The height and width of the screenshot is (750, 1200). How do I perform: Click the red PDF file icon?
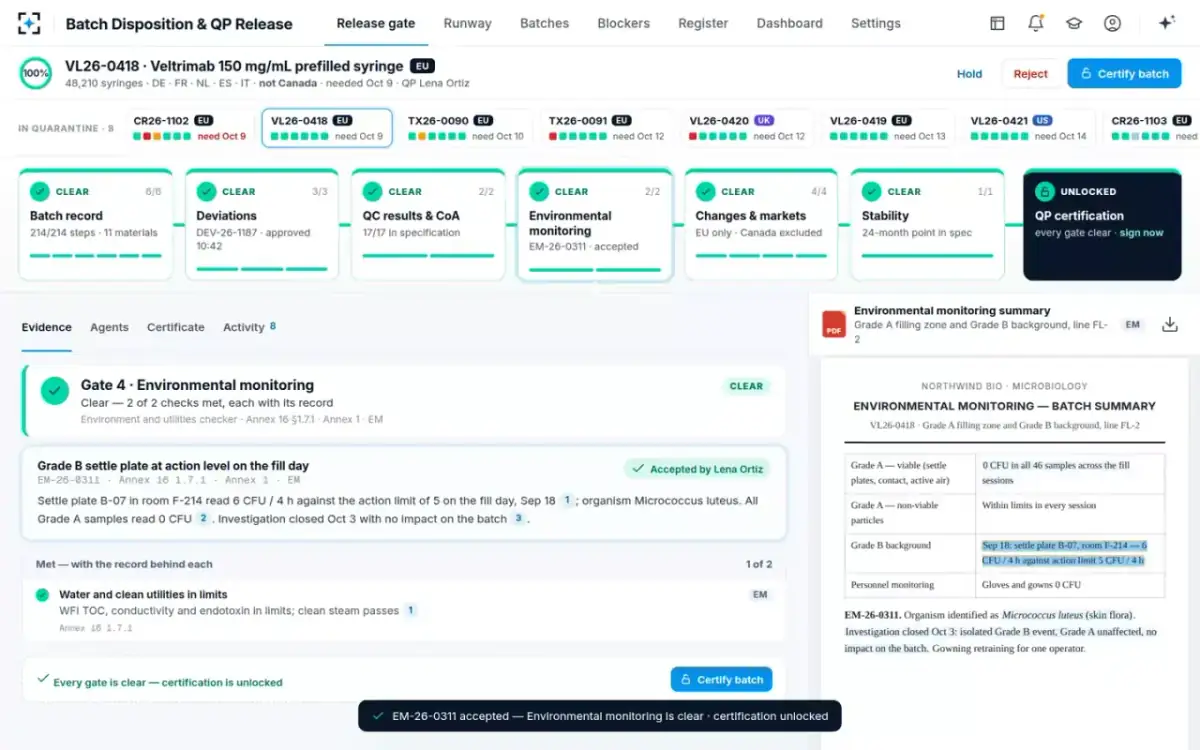(834, 325)
